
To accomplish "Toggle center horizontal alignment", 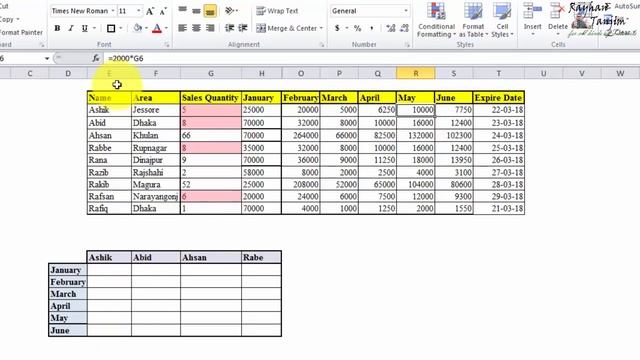I will [x=196, y=28].
